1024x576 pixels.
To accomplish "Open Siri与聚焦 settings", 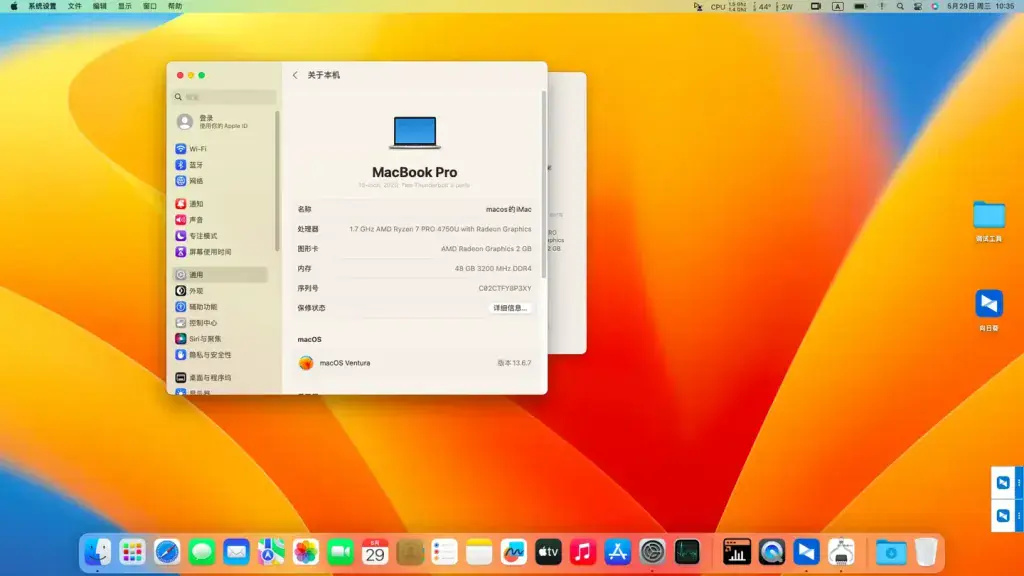I will pos(222,339).
